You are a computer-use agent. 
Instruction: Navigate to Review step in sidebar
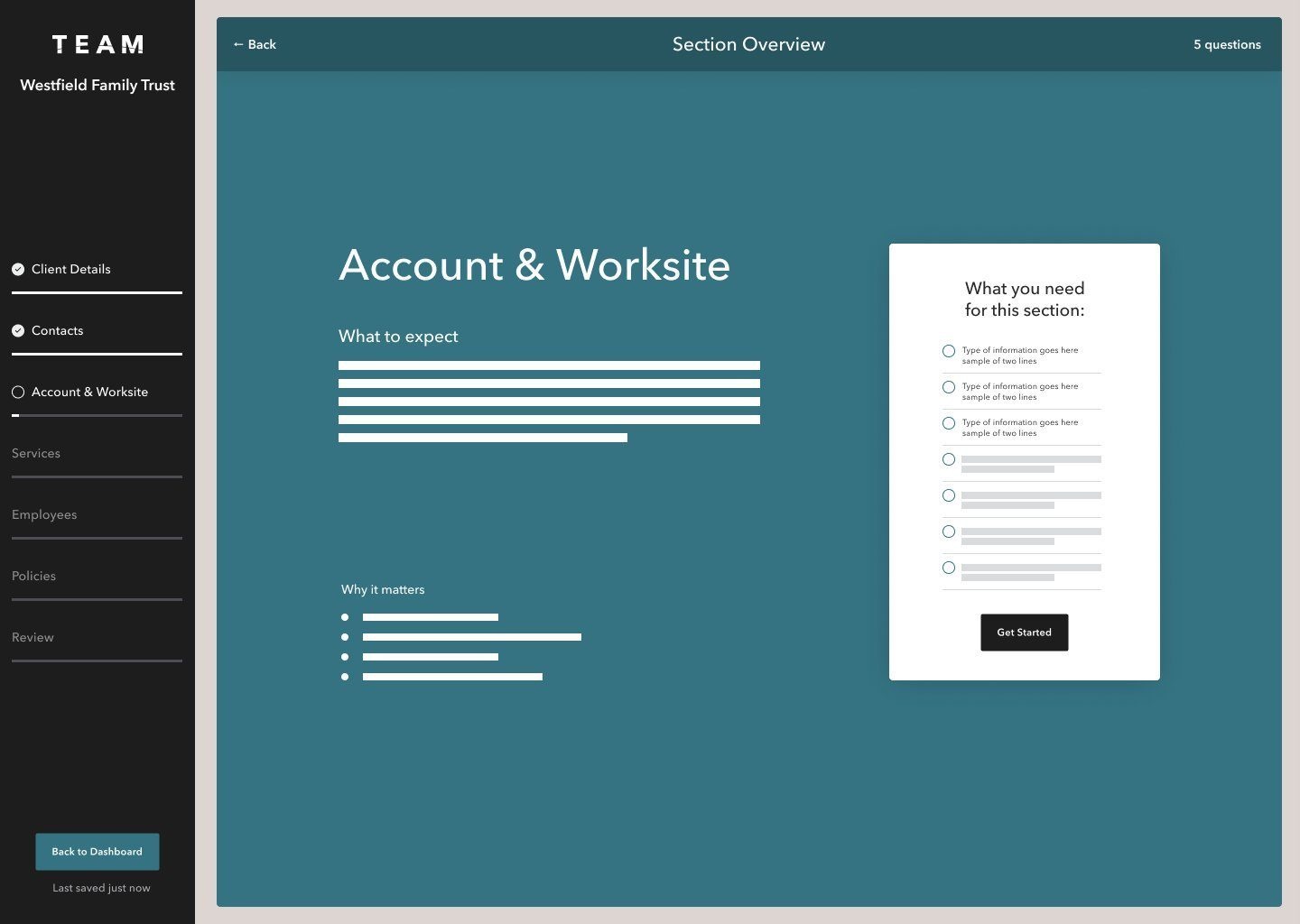click(32, 637)
